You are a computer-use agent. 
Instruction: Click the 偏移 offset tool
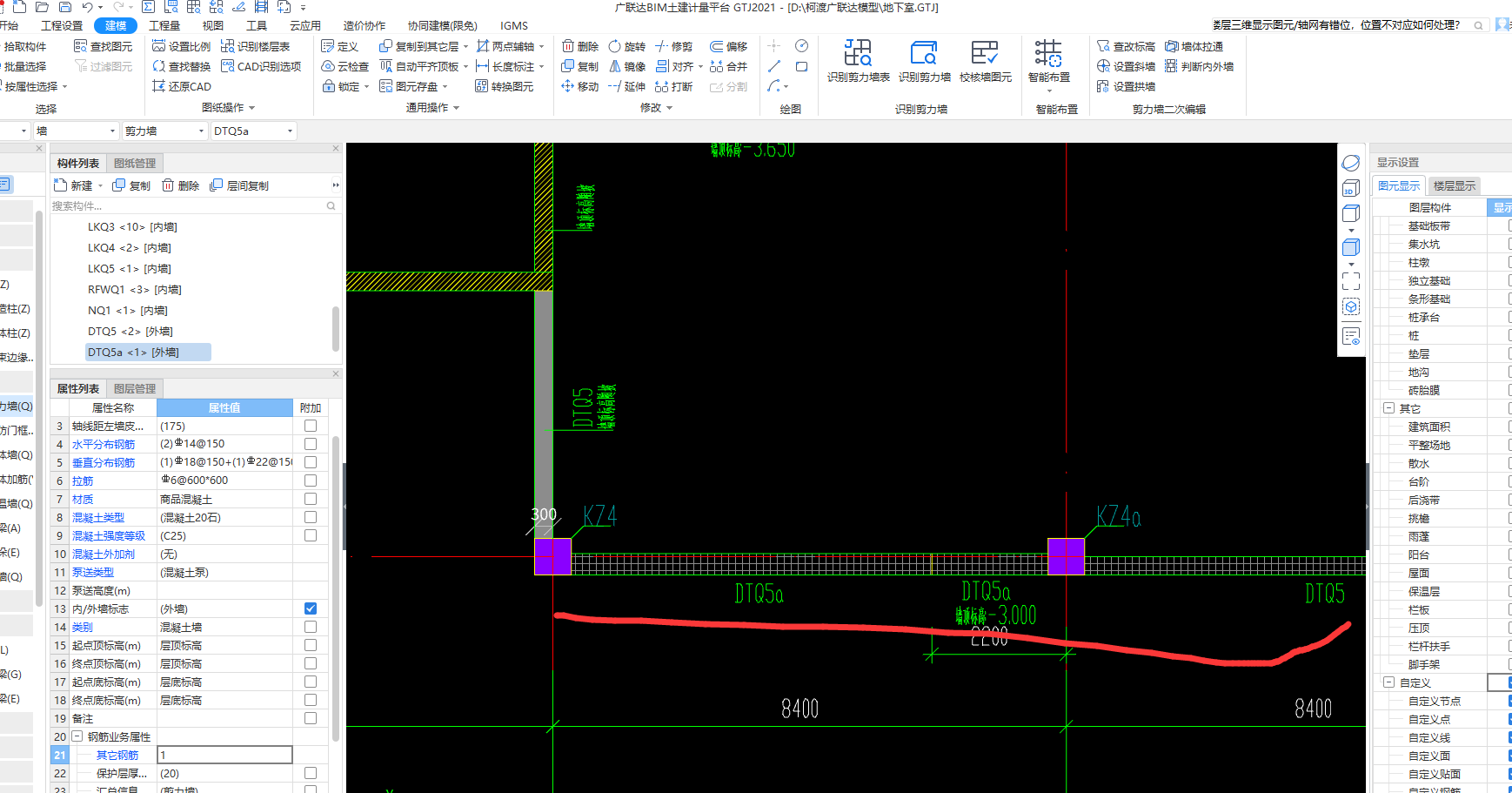[x=729, y=46]
